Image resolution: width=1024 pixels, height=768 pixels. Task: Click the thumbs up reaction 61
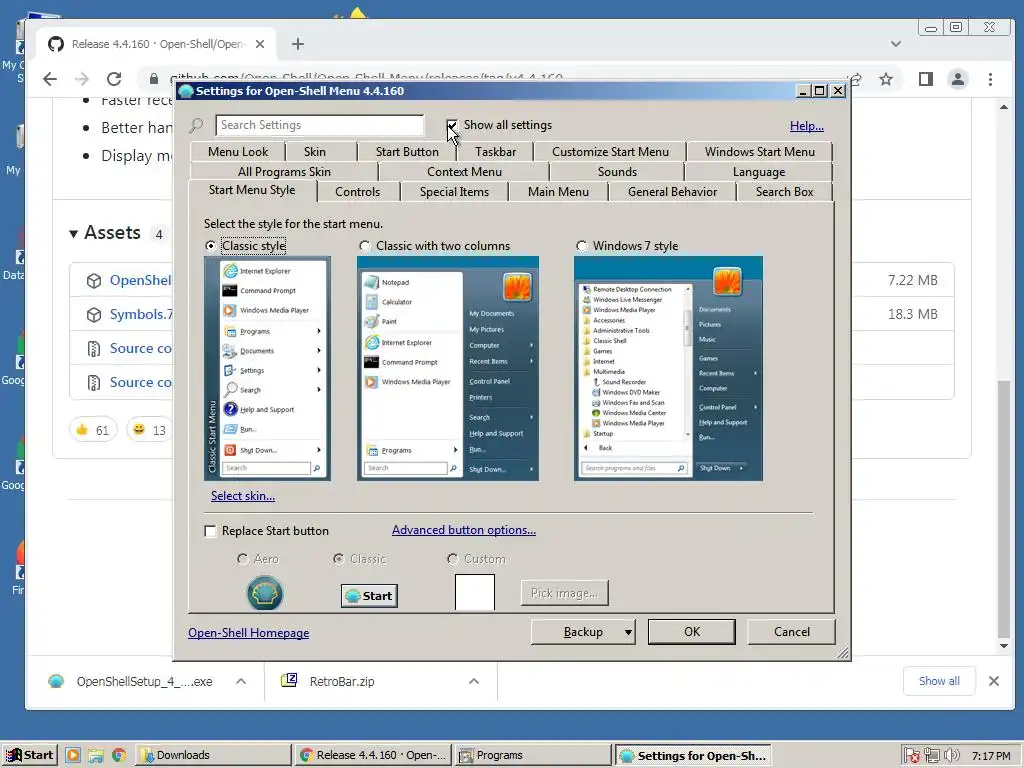pos(93,430)
